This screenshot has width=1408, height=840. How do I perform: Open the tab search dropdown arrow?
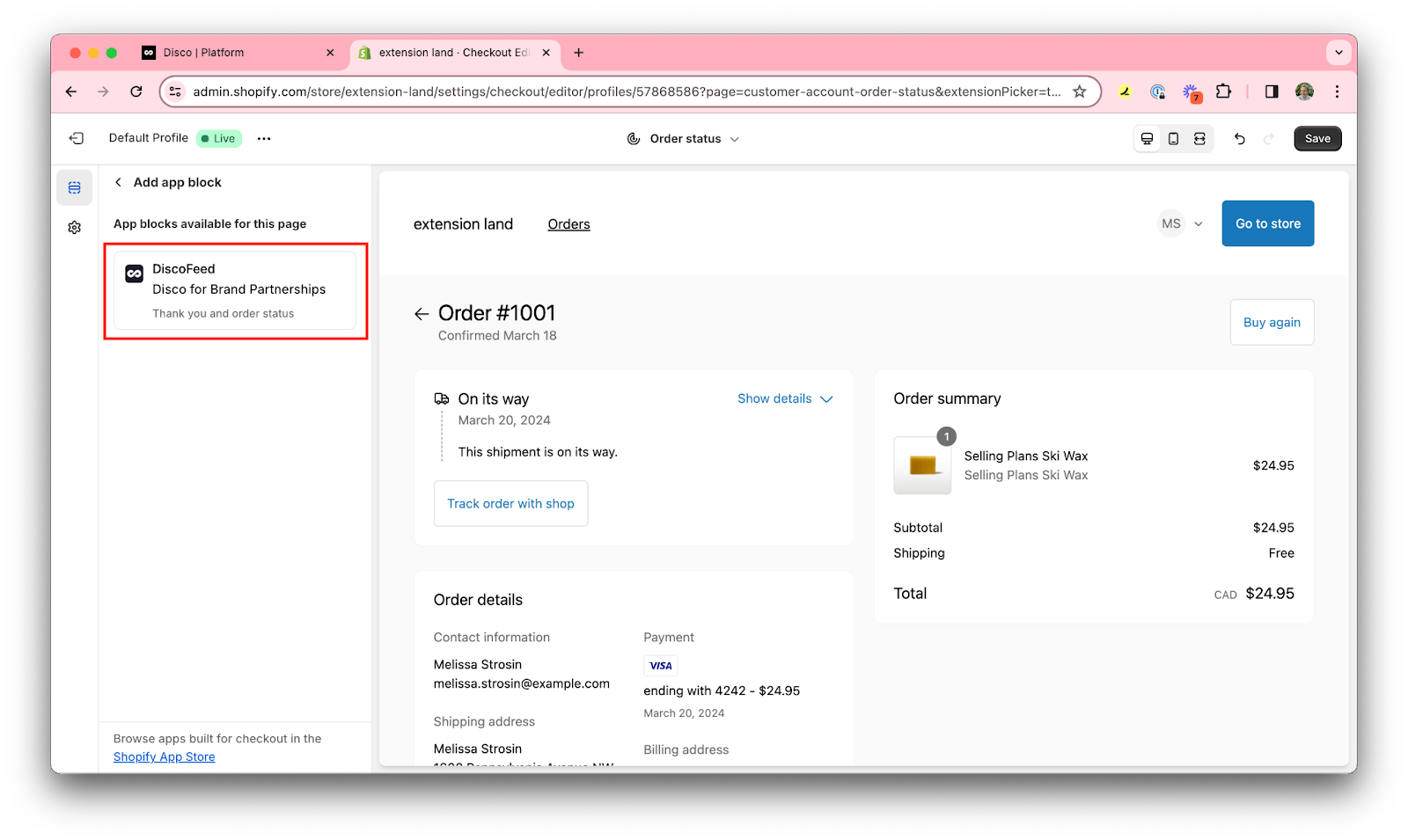(1338, 53)
